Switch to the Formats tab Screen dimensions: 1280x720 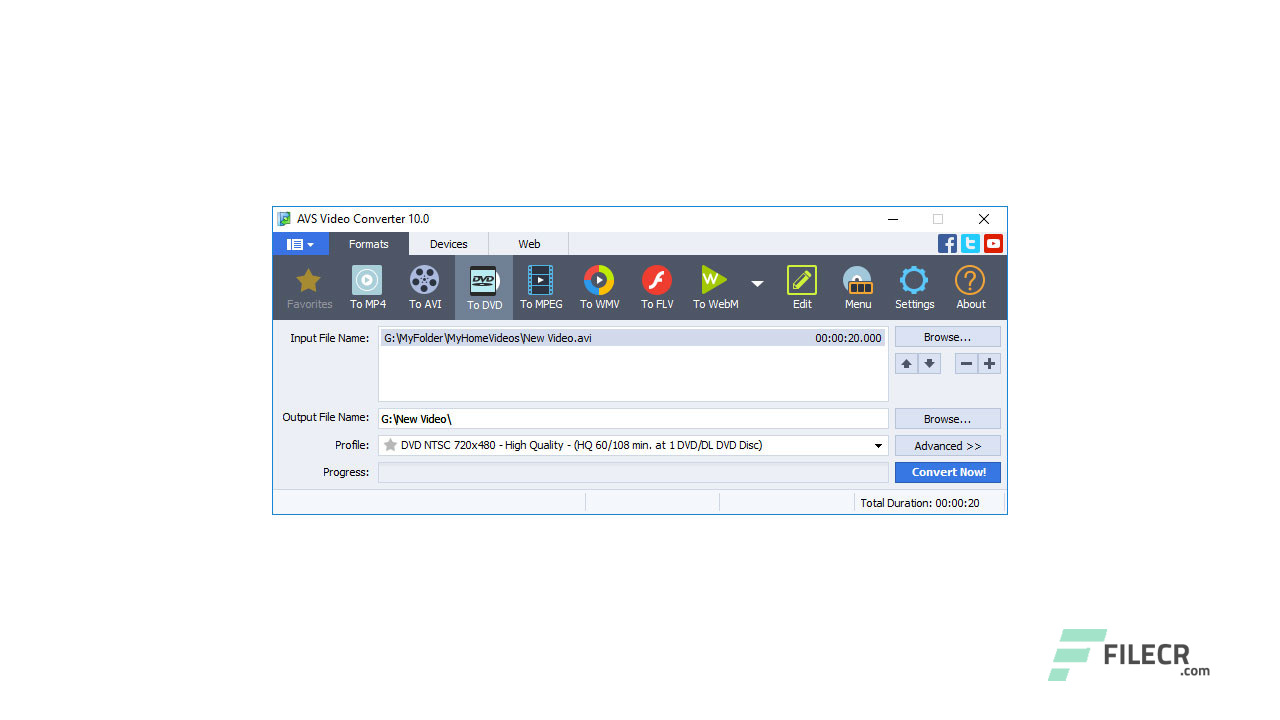pyautogui.click(x=369, y=244)
